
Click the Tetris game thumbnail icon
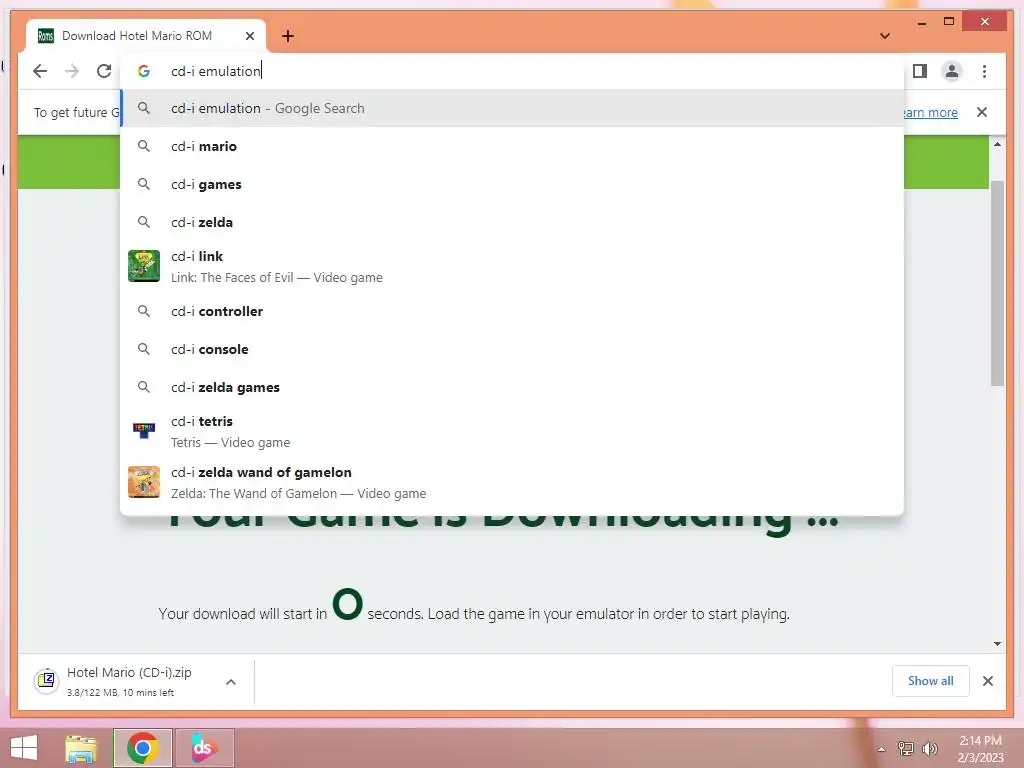pyautogui.click(x=144, y=430)
